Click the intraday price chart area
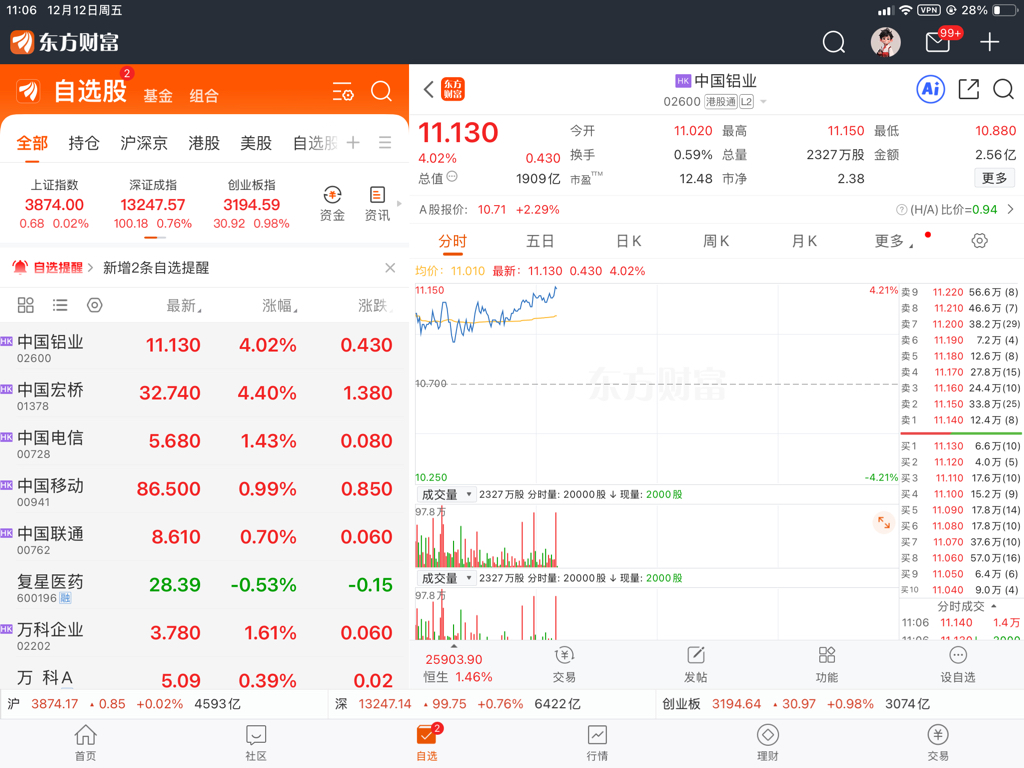Screen dimensions: 1024x768 [656, 383]
